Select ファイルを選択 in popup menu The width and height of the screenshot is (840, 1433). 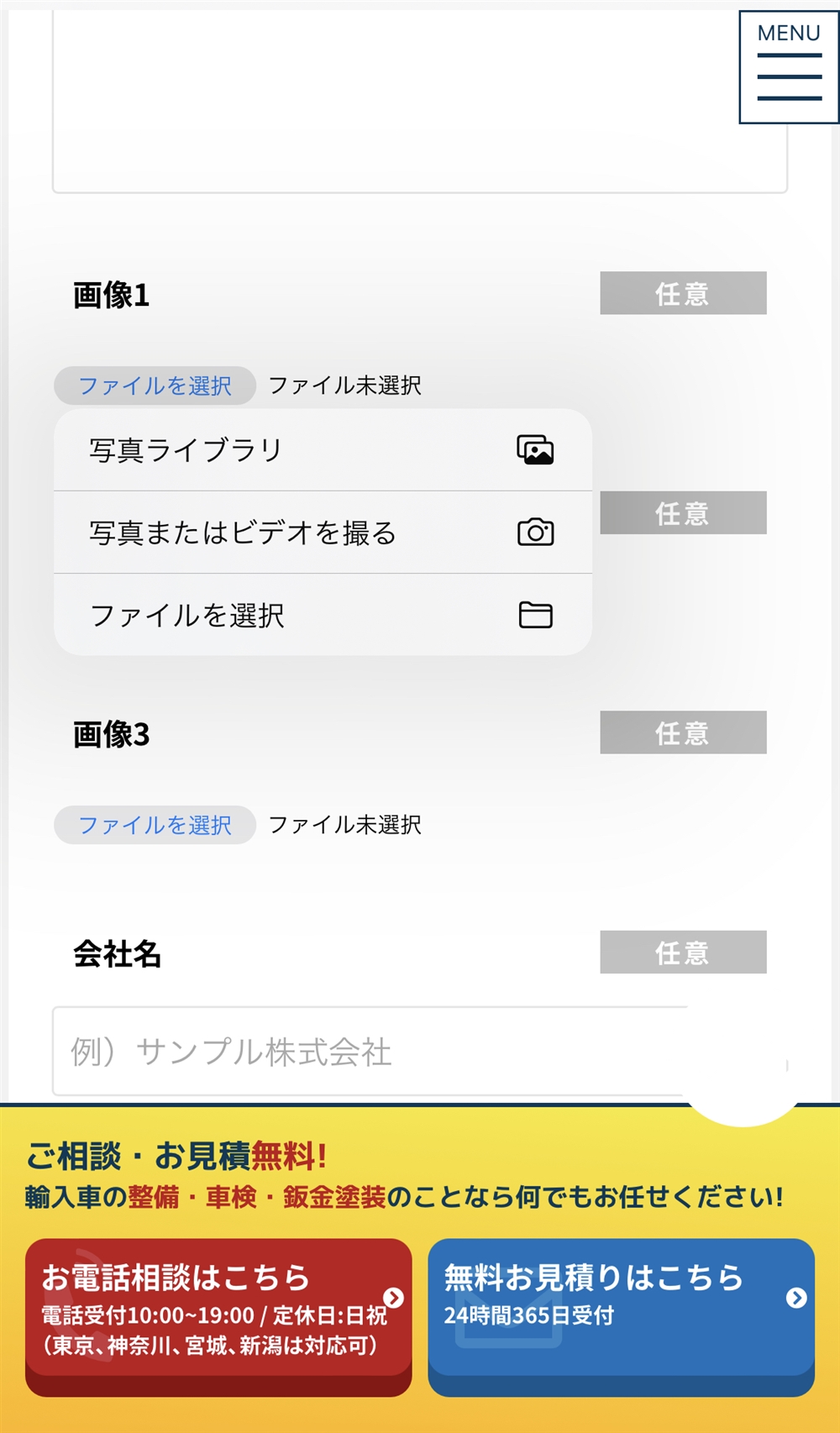pos(187,615)
